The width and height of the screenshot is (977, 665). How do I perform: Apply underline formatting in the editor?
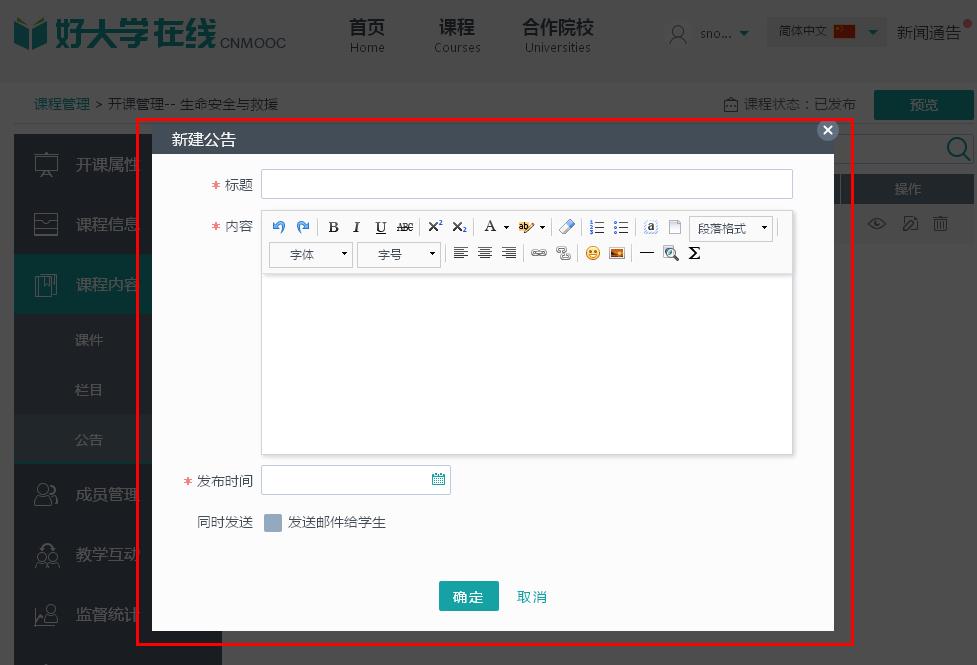point(380,227)
